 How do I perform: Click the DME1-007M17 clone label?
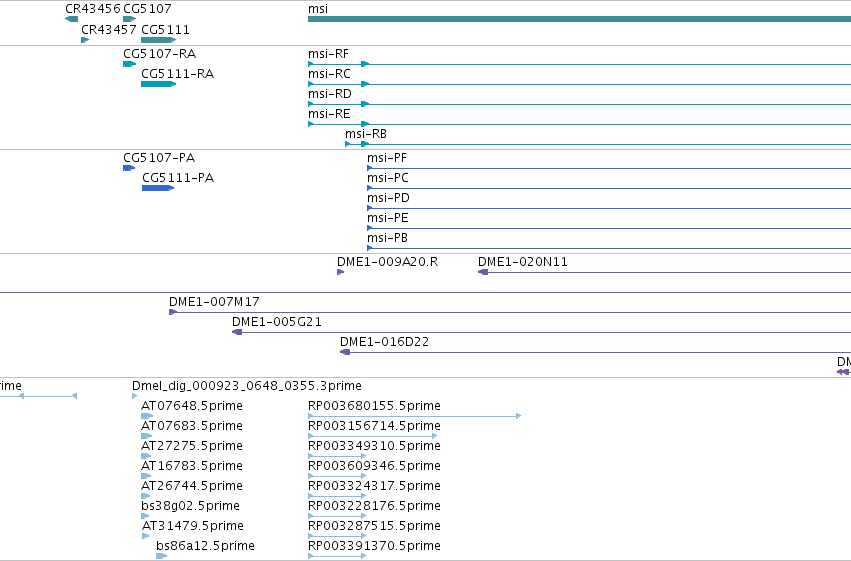[x=214, y=302]
